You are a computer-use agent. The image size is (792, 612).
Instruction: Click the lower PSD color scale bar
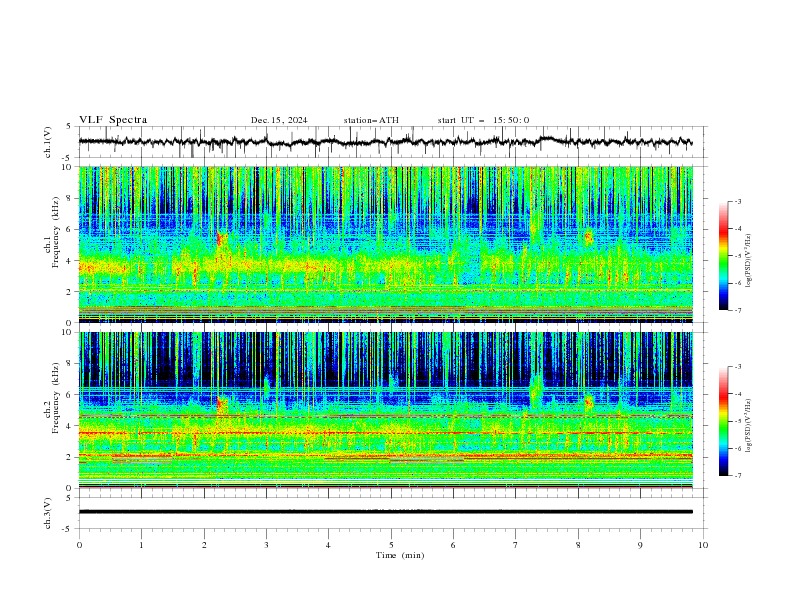pos(723,421)
